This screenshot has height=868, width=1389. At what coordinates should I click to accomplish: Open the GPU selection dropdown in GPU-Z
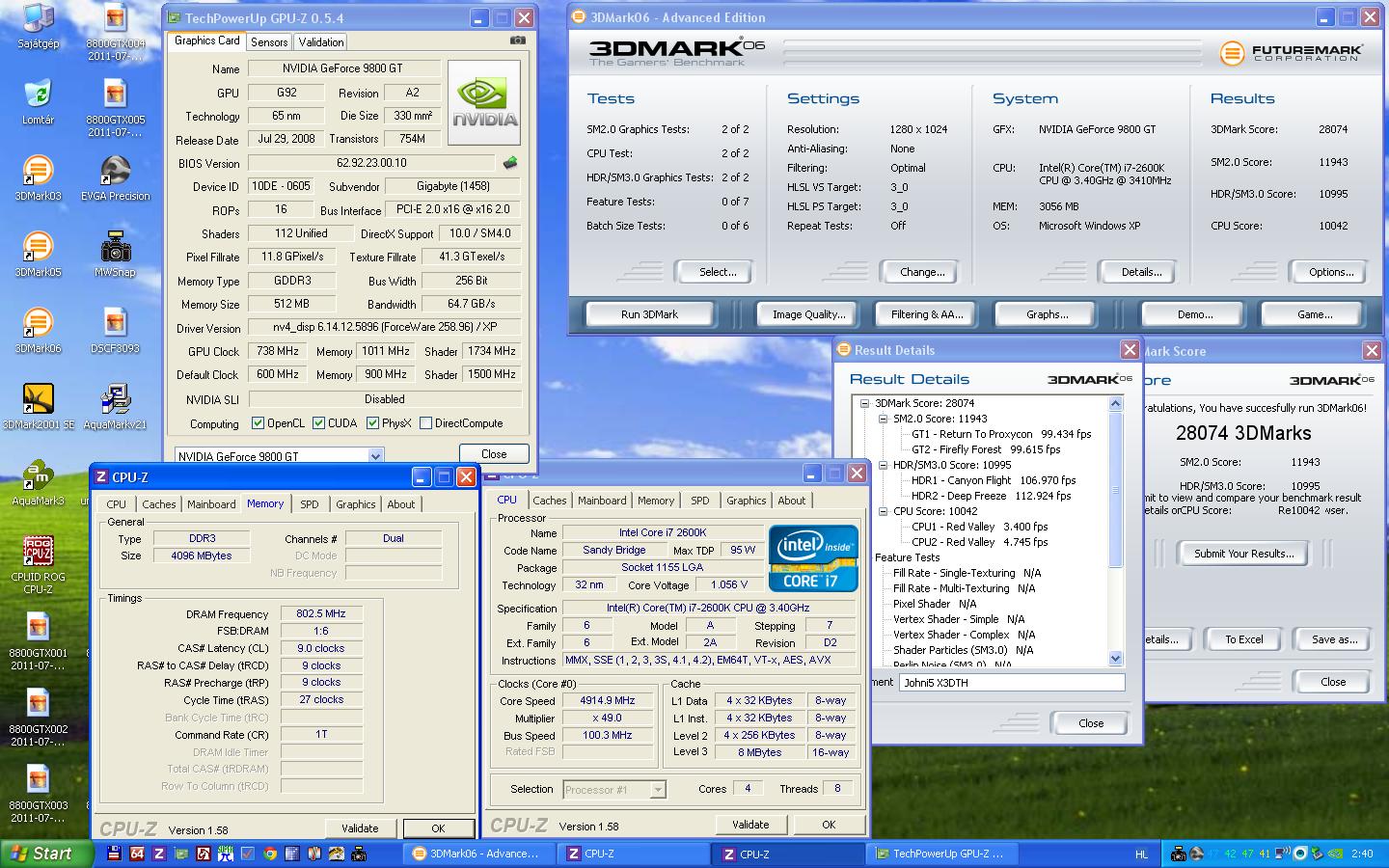375,456
